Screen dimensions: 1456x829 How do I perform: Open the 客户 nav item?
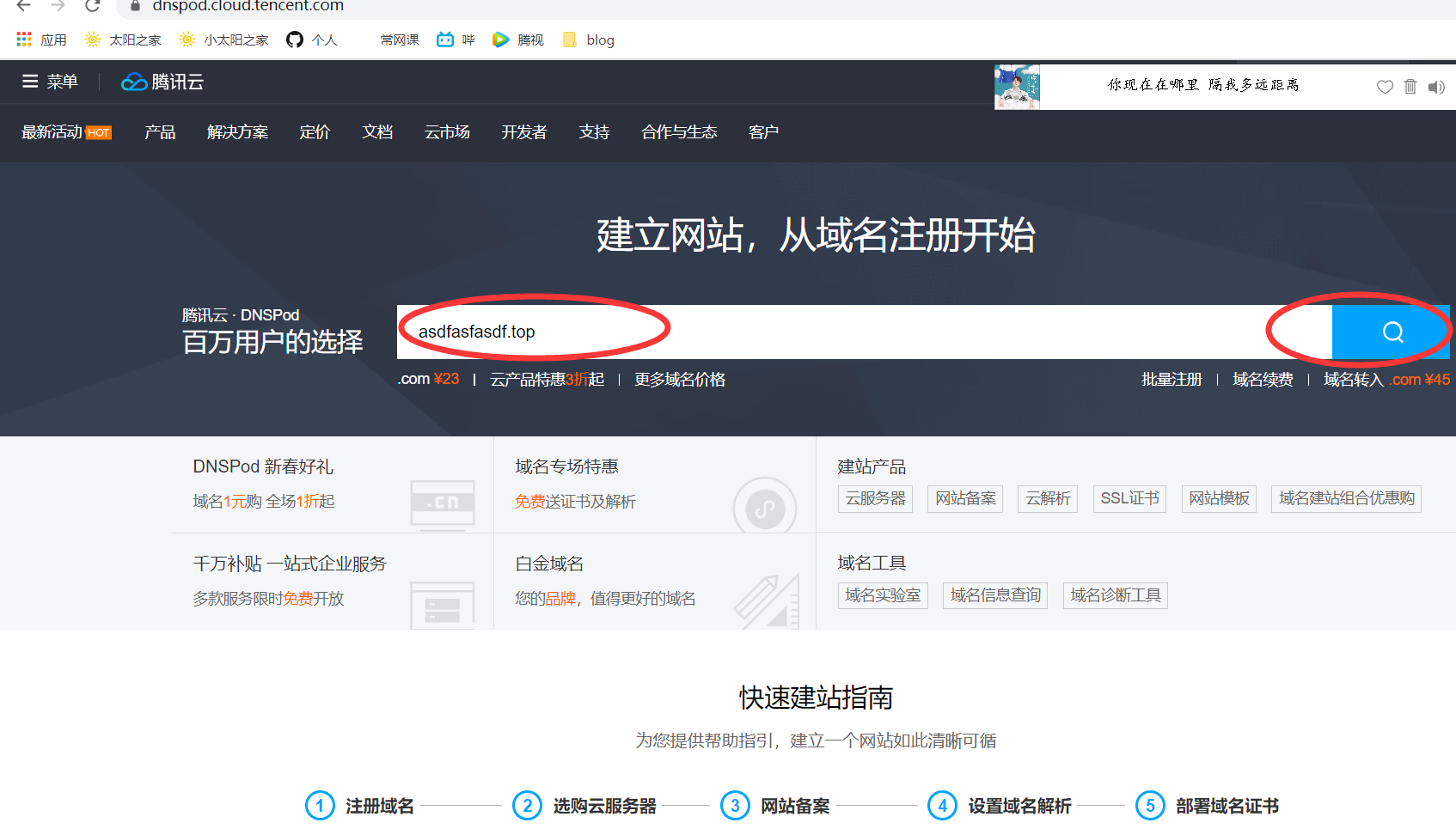(763, 132)
